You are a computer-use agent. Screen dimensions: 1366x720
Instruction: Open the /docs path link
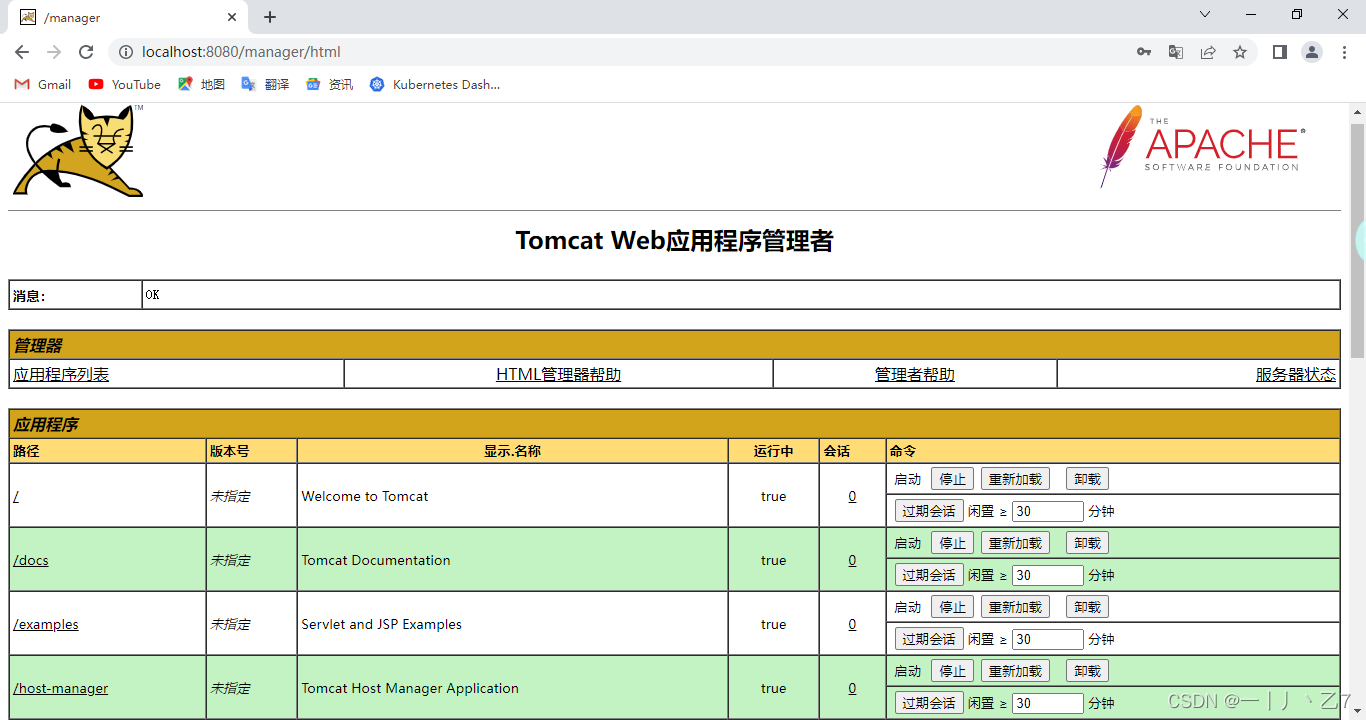[x=31, y=560]
